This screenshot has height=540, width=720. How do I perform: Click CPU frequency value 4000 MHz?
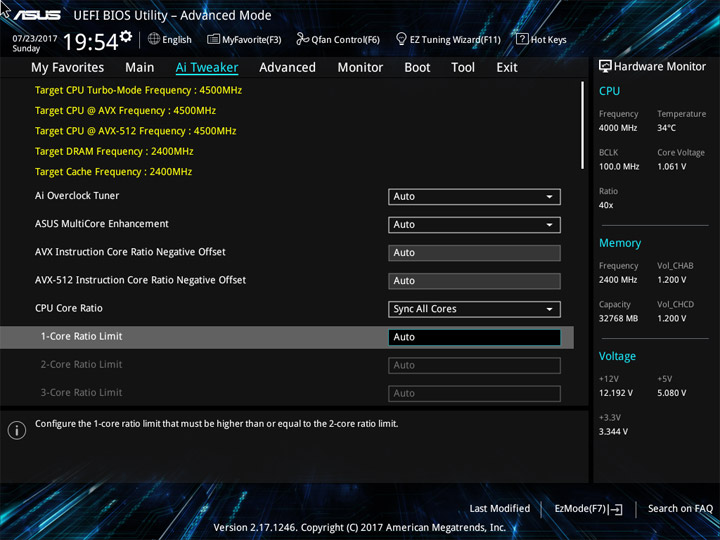click(618, 128)
